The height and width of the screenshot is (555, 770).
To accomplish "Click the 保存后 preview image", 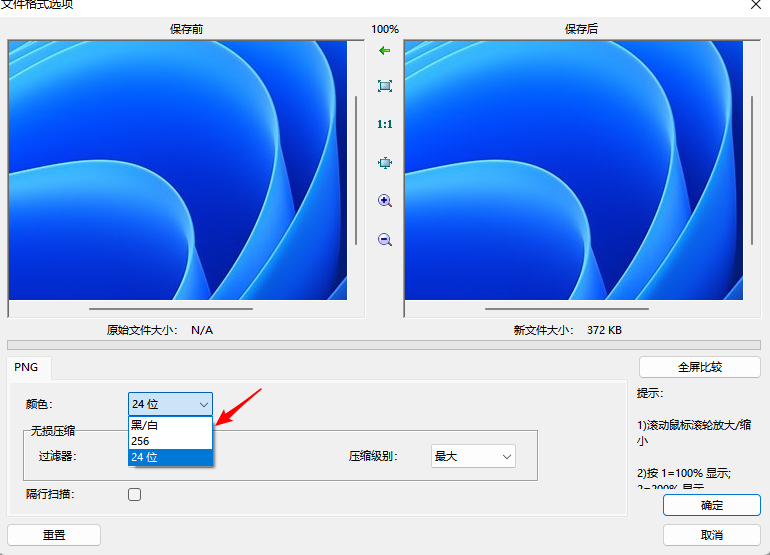I will [x=574, y=170].
